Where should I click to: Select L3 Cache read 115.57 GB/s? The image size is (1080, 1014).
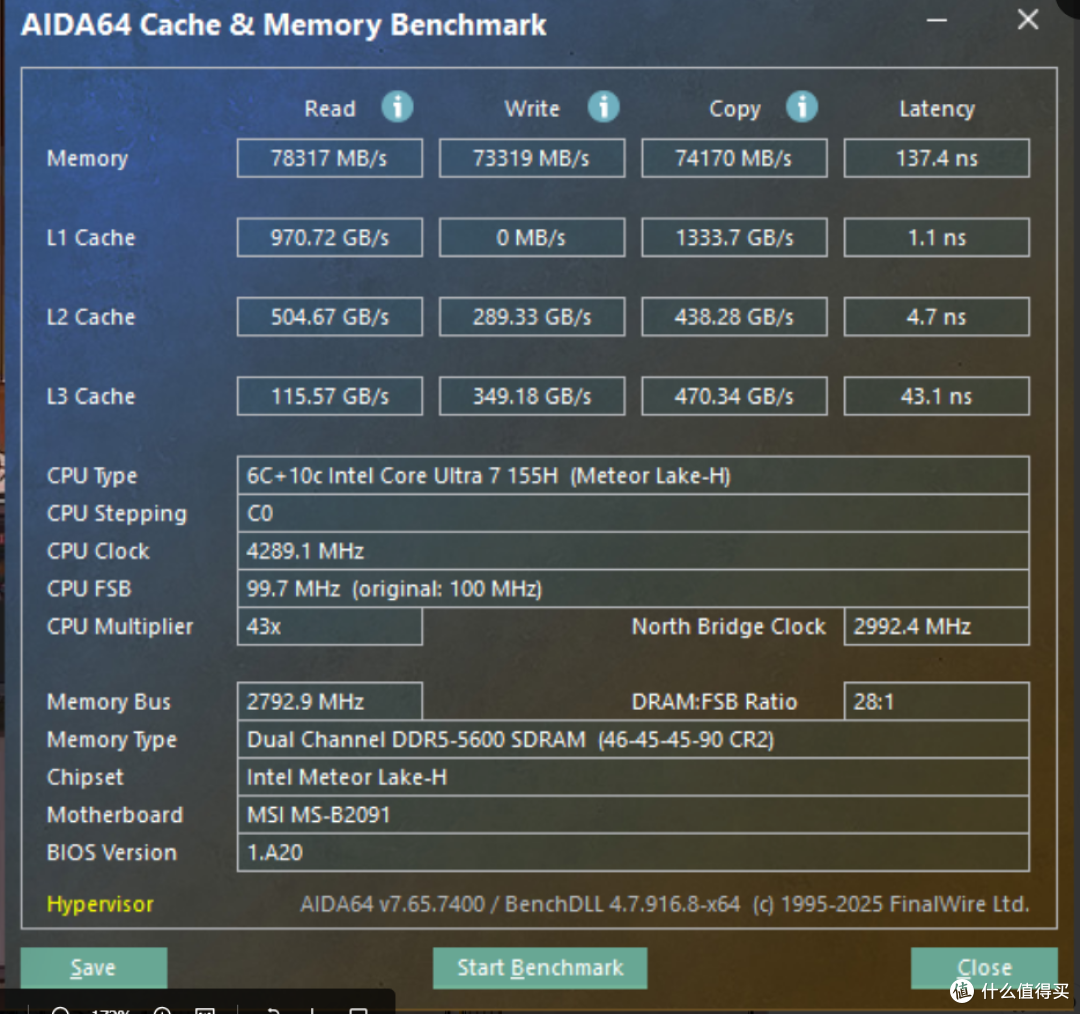(330, 396)
